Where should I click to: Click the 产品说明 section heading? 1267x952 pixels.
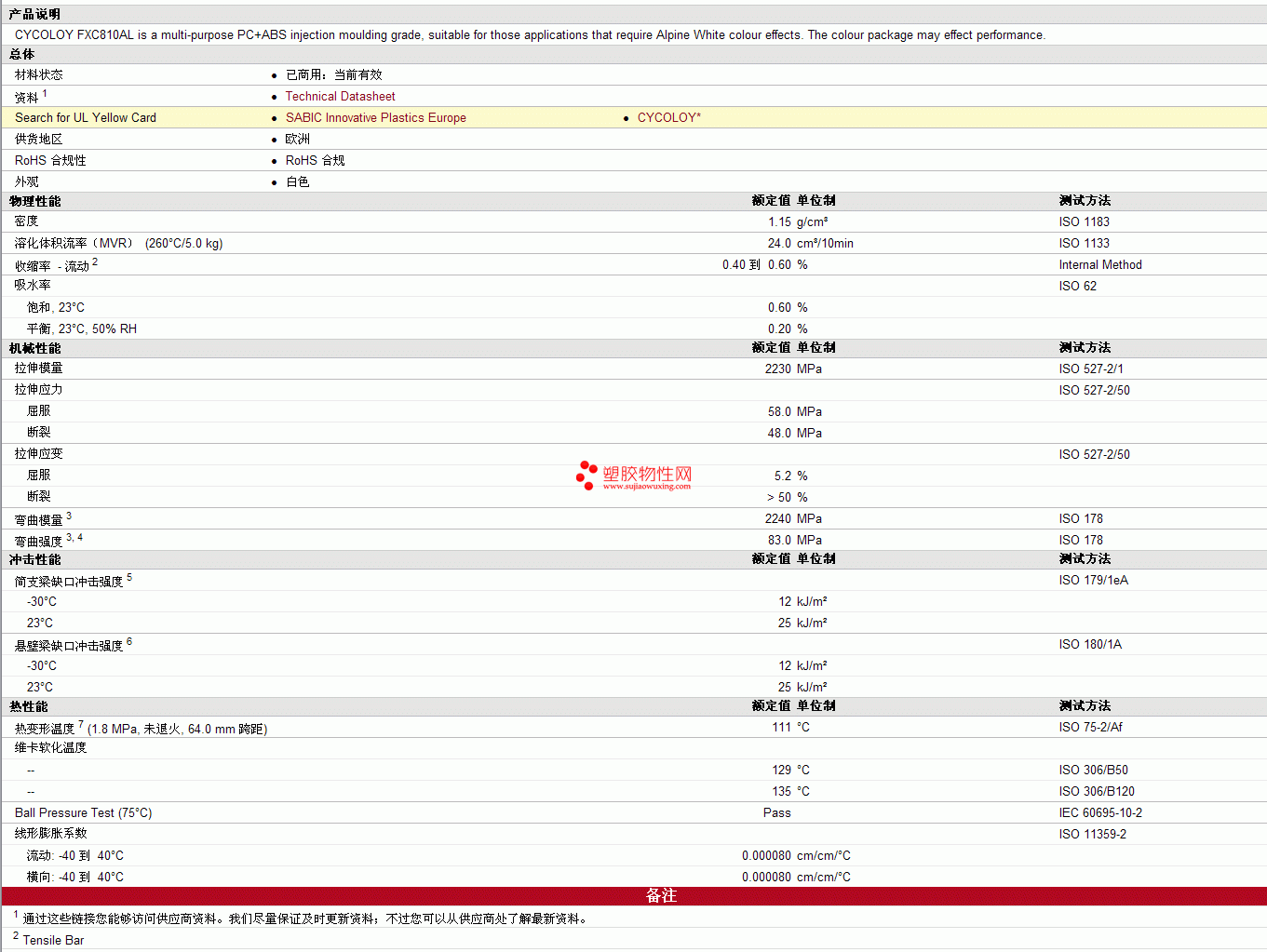point(35,14)
